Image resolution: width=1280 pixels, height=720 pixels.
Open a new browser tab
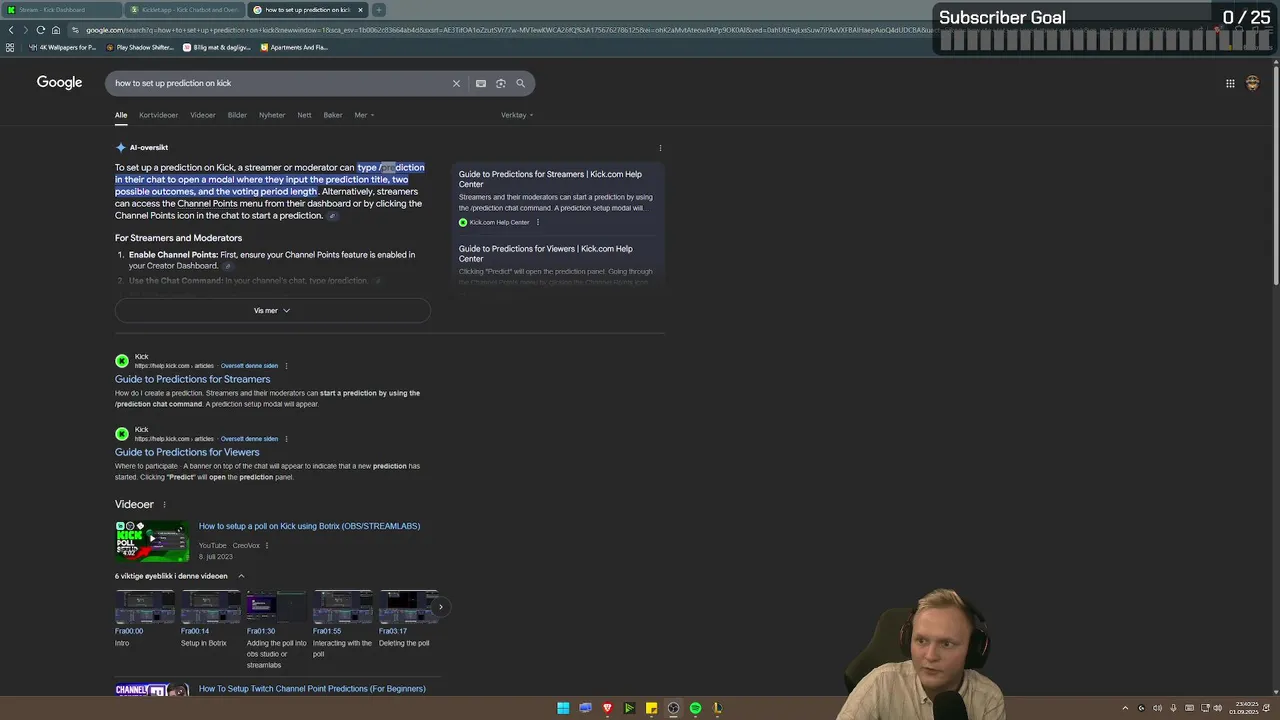tap(379, 10)
